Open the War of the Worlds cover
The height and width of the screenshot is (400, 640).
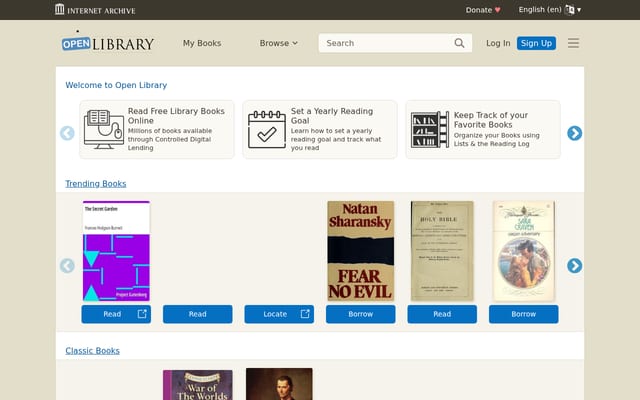point(198,384)
